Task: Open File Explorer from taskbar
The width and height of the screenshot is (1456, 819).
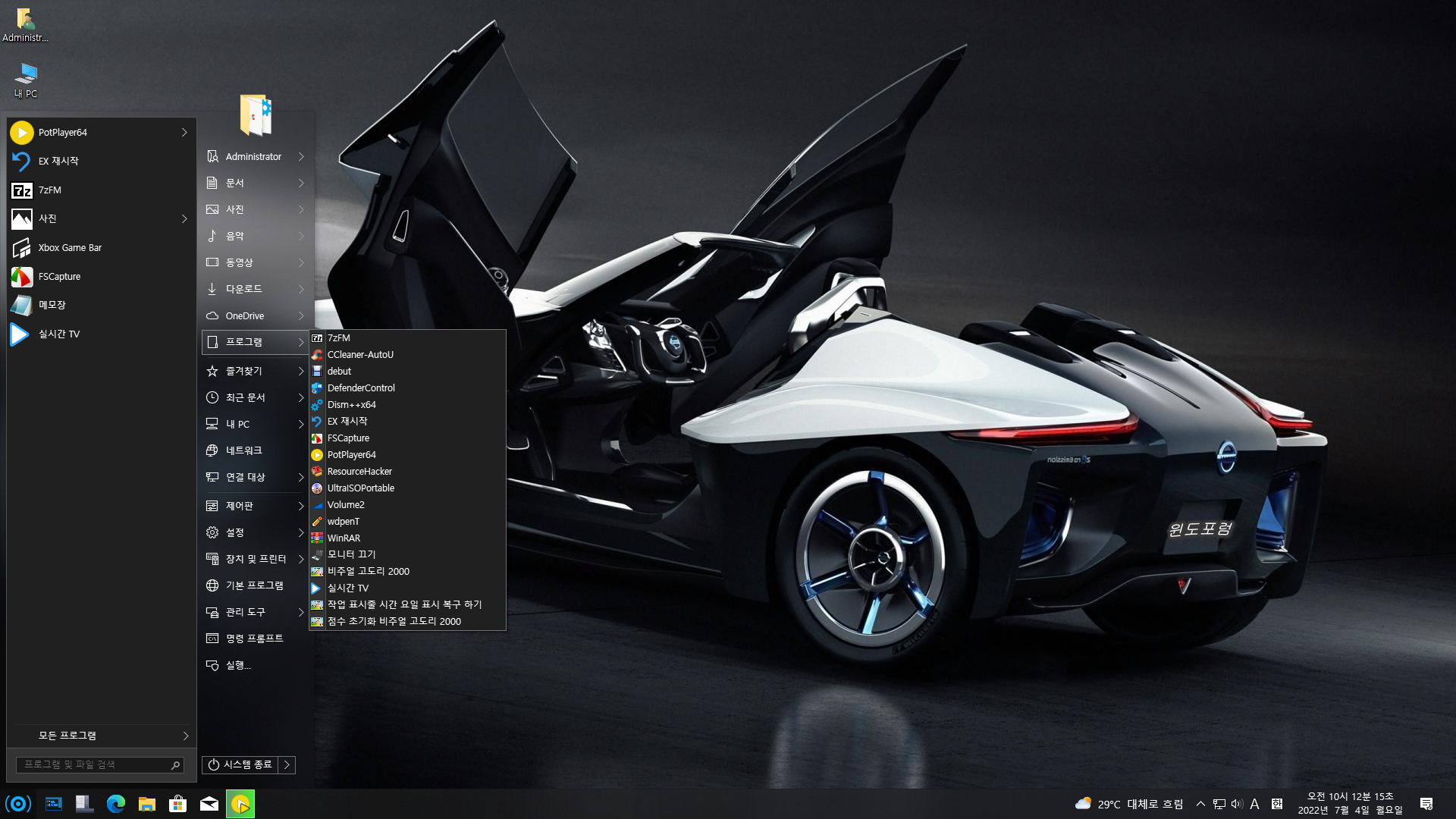Action: click(x=147, y=804)
